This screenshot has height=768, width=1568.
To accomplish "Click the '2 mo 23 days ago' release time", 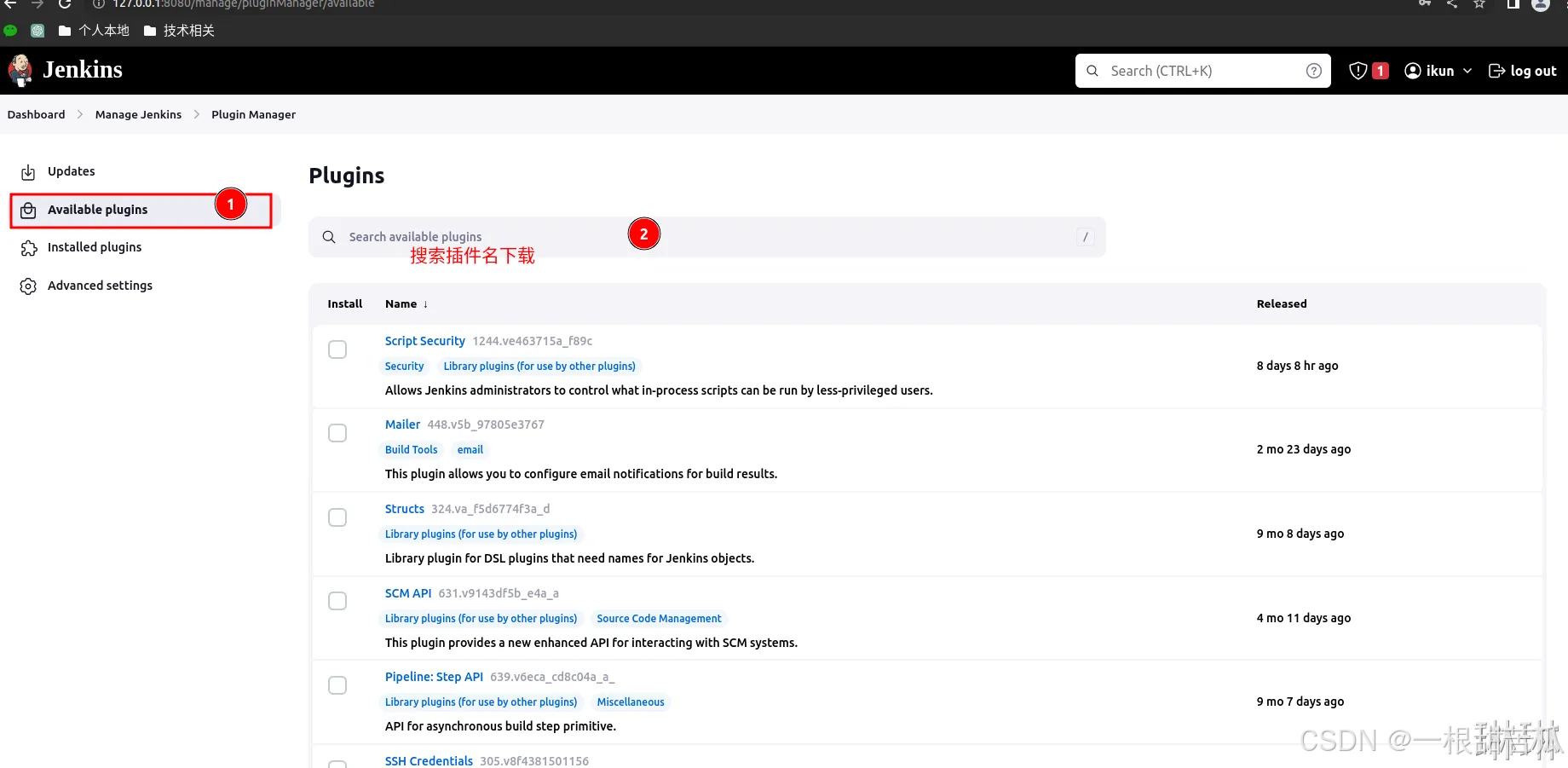I will tap(1304, 449).
